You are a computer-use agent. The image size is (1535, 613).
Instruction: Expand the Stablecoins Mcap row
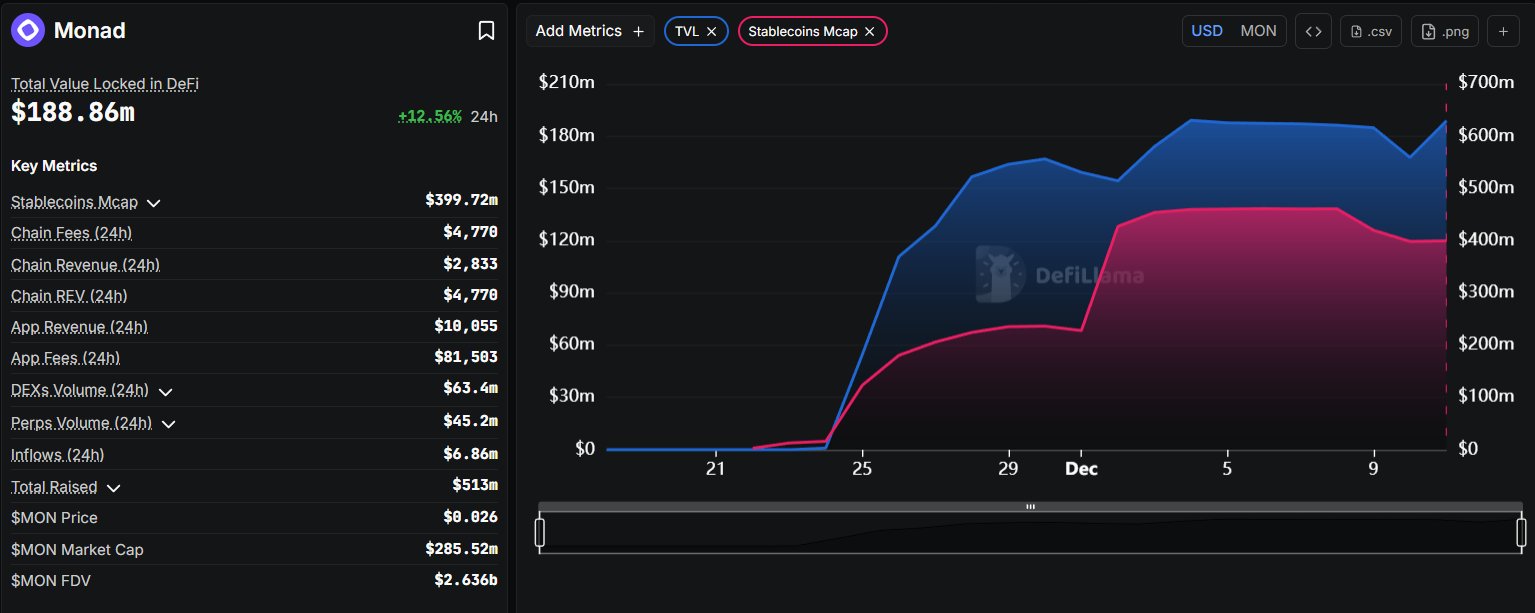(154, 203)
